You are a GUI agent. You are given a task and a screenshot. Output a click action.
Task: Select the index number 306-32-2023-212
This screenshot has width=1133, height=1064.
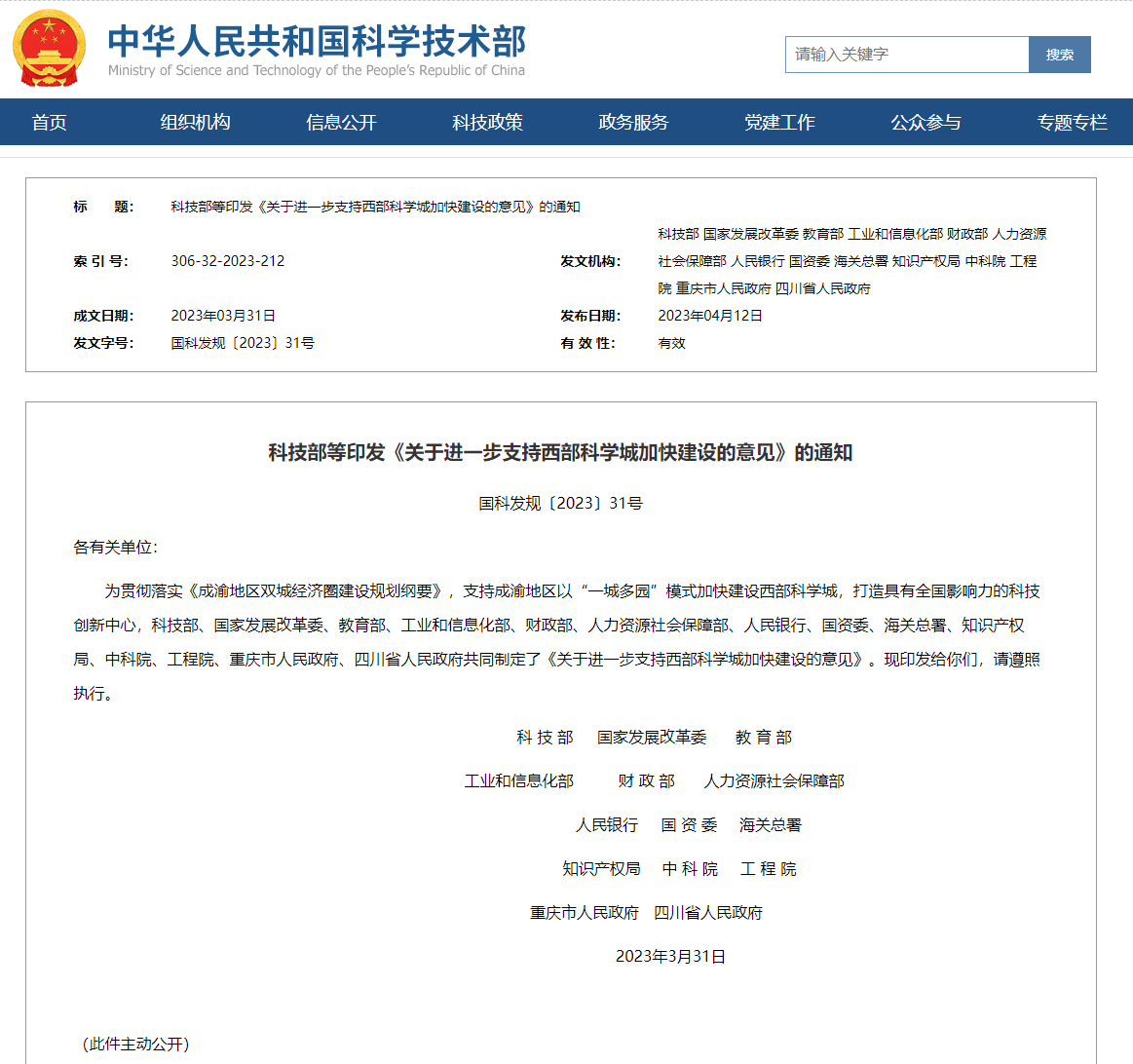228,261
